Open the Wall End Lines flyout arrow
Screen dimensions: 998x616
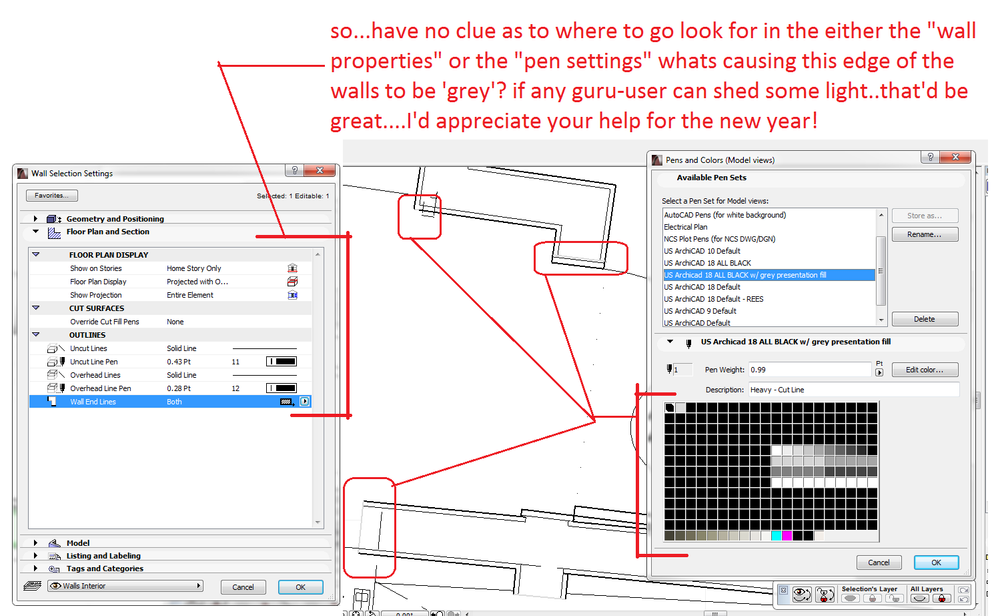305,402
